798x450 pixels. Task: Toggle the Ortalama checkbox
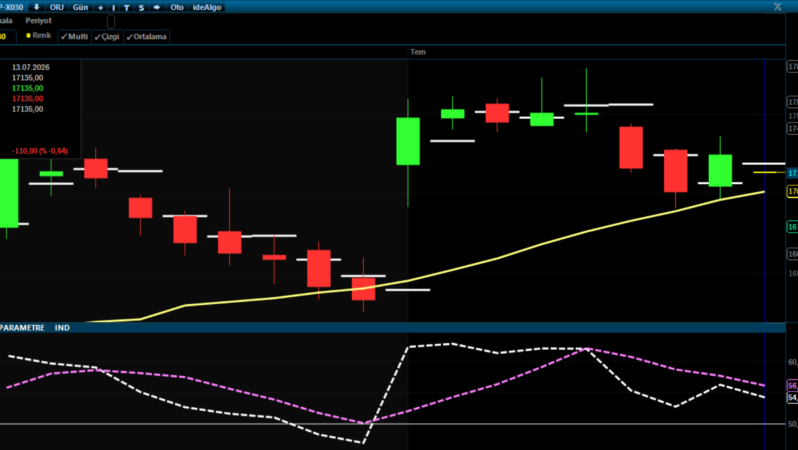click(146, 37)
